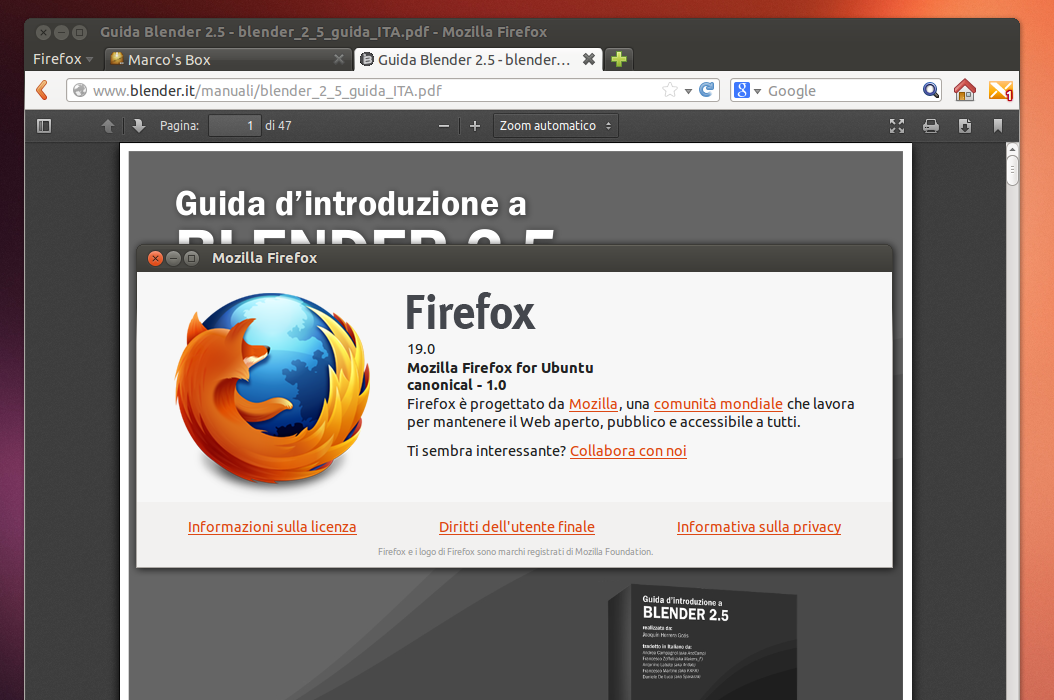Close the Guida Blender 2.5 tab
Image resolution: width=1054 pixels, height=700 pixels.
pyautogui.click(x=589, y=59)
